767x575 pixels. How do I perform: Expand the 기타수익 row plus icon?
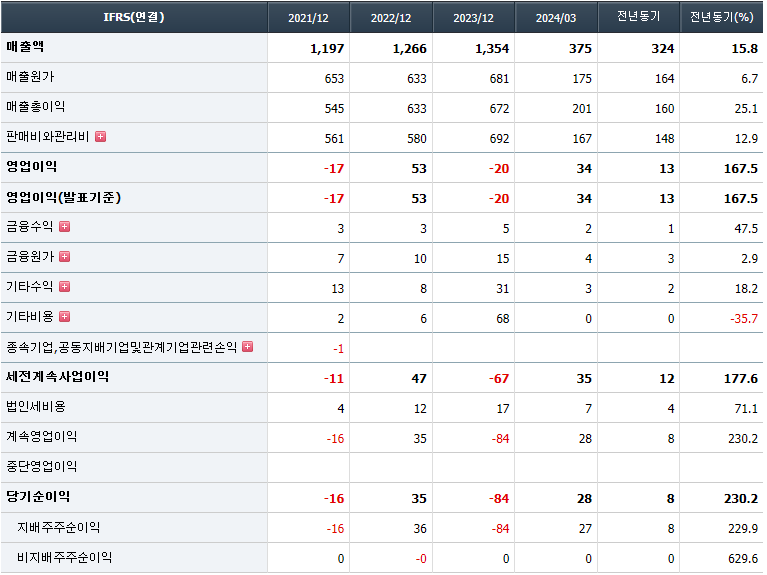[65, 286]
